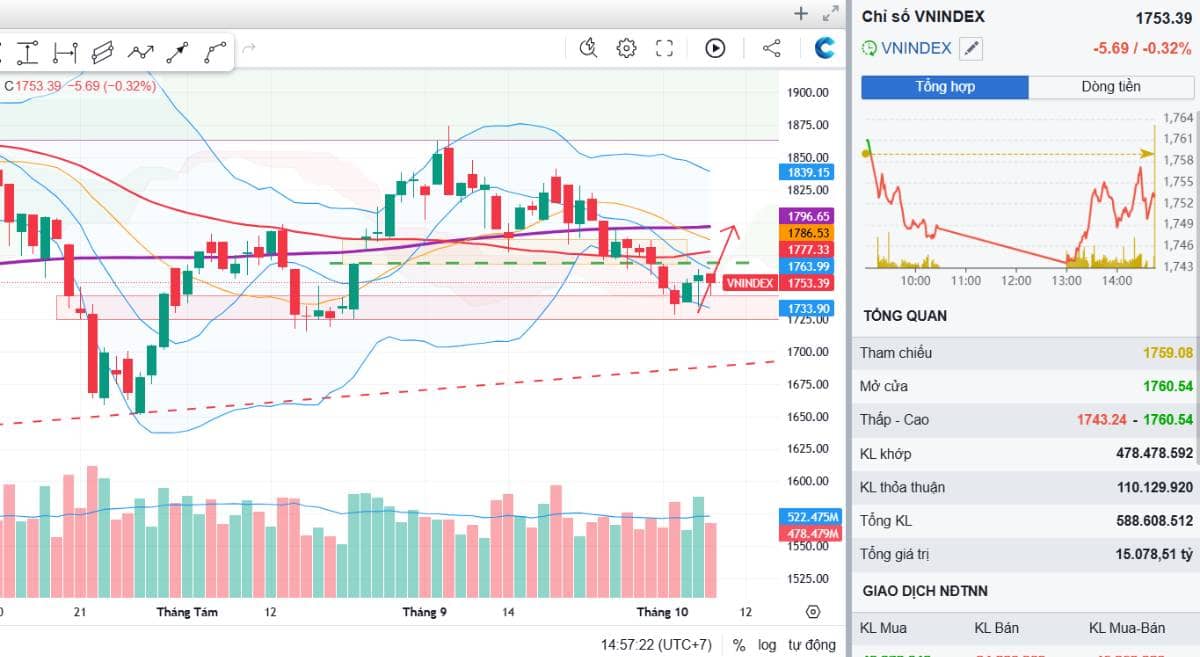Click the Mở cửa value 1760.54

point(1168,386)
